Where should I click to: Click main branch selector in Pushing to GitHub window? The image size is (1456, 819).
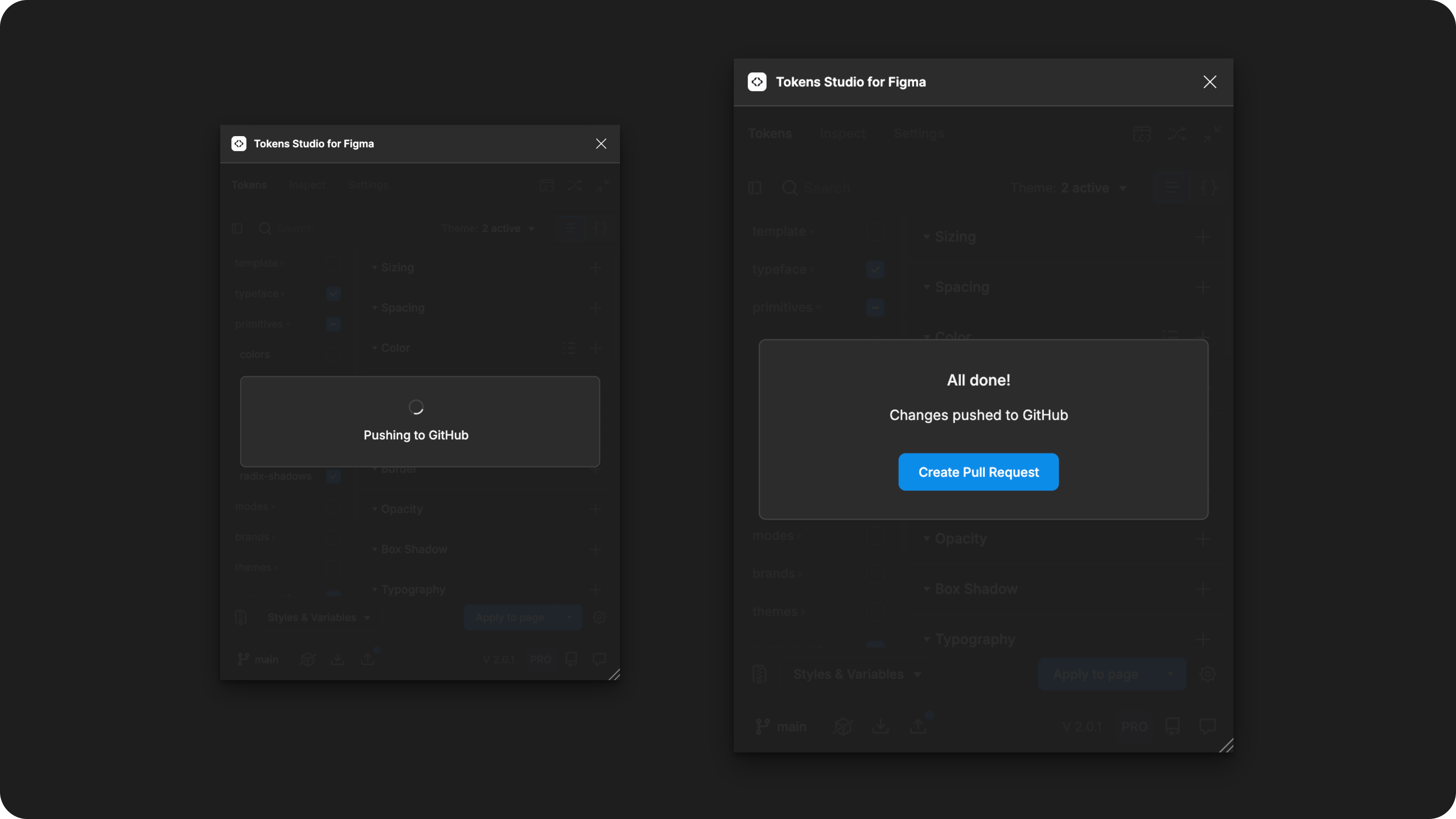click(x=258, y=659)
